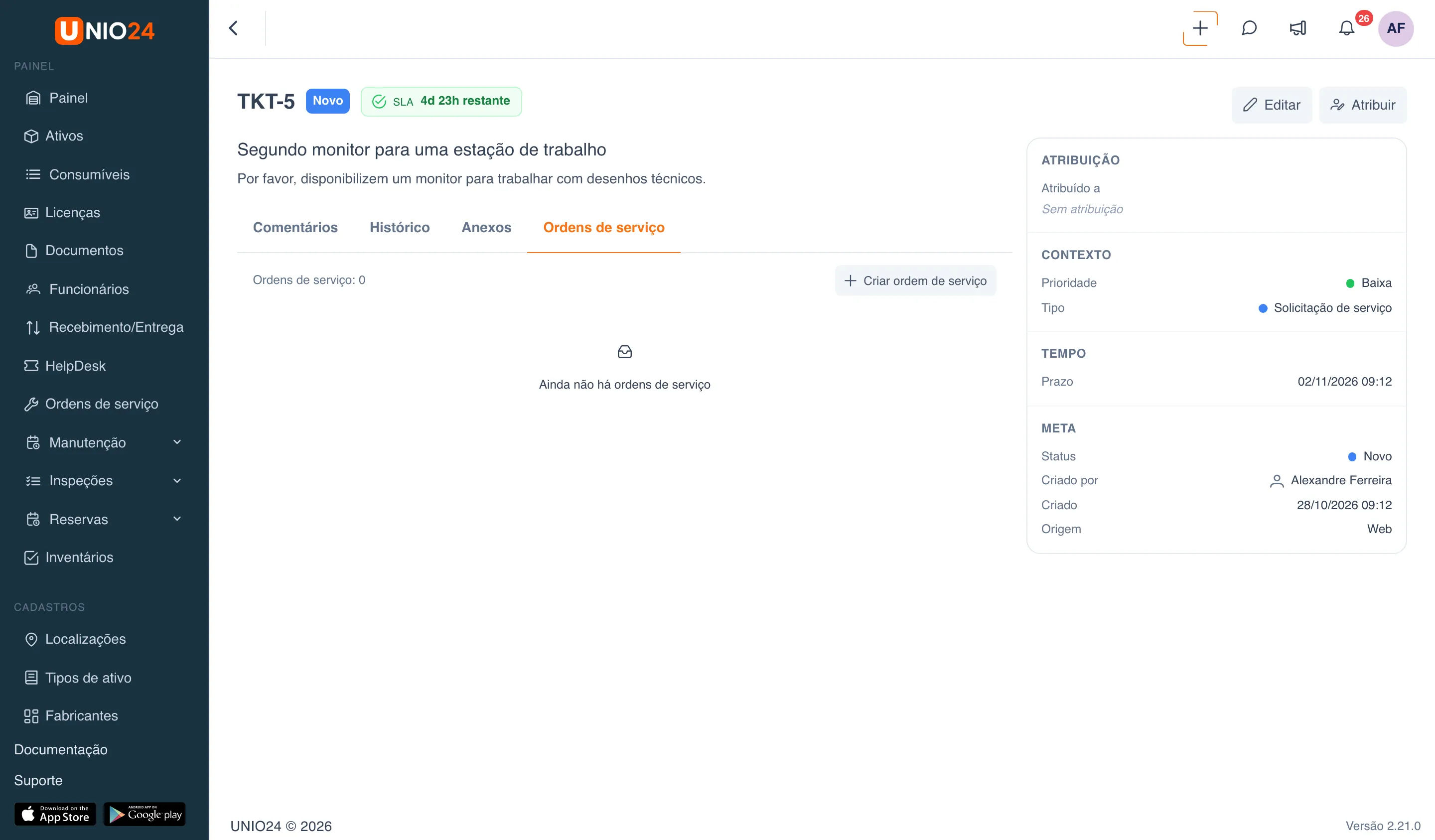Expand the Inspeções submenu chevron

pyautogui.click(x=177, y=481)
